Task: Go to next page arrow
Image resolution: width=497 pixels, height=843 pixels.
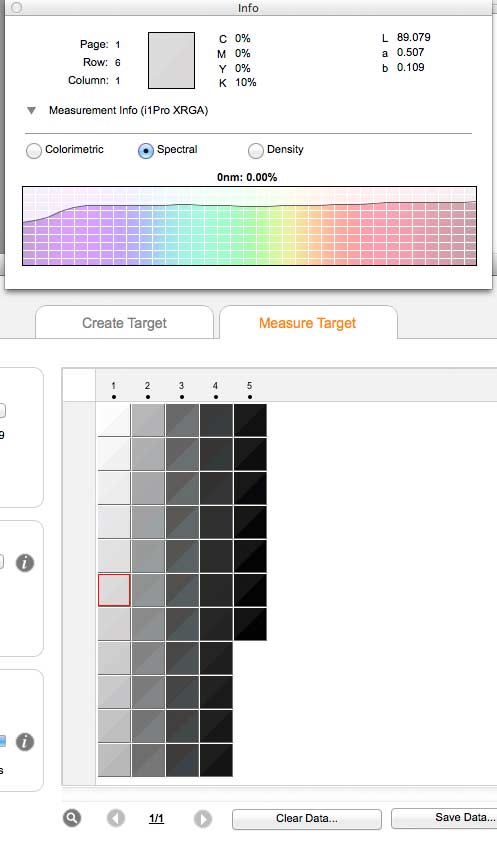Action: [x=203, y=818]
